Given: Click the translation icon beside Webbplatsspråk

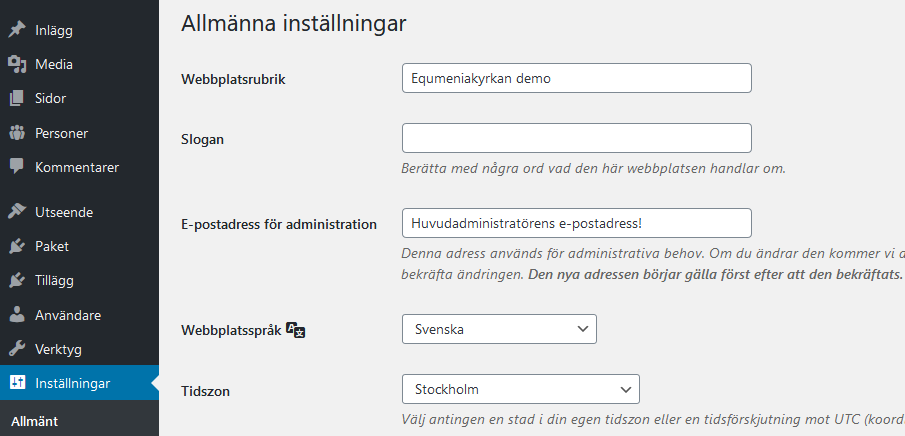Looking at the screenshot, I should tap(296, 330).
